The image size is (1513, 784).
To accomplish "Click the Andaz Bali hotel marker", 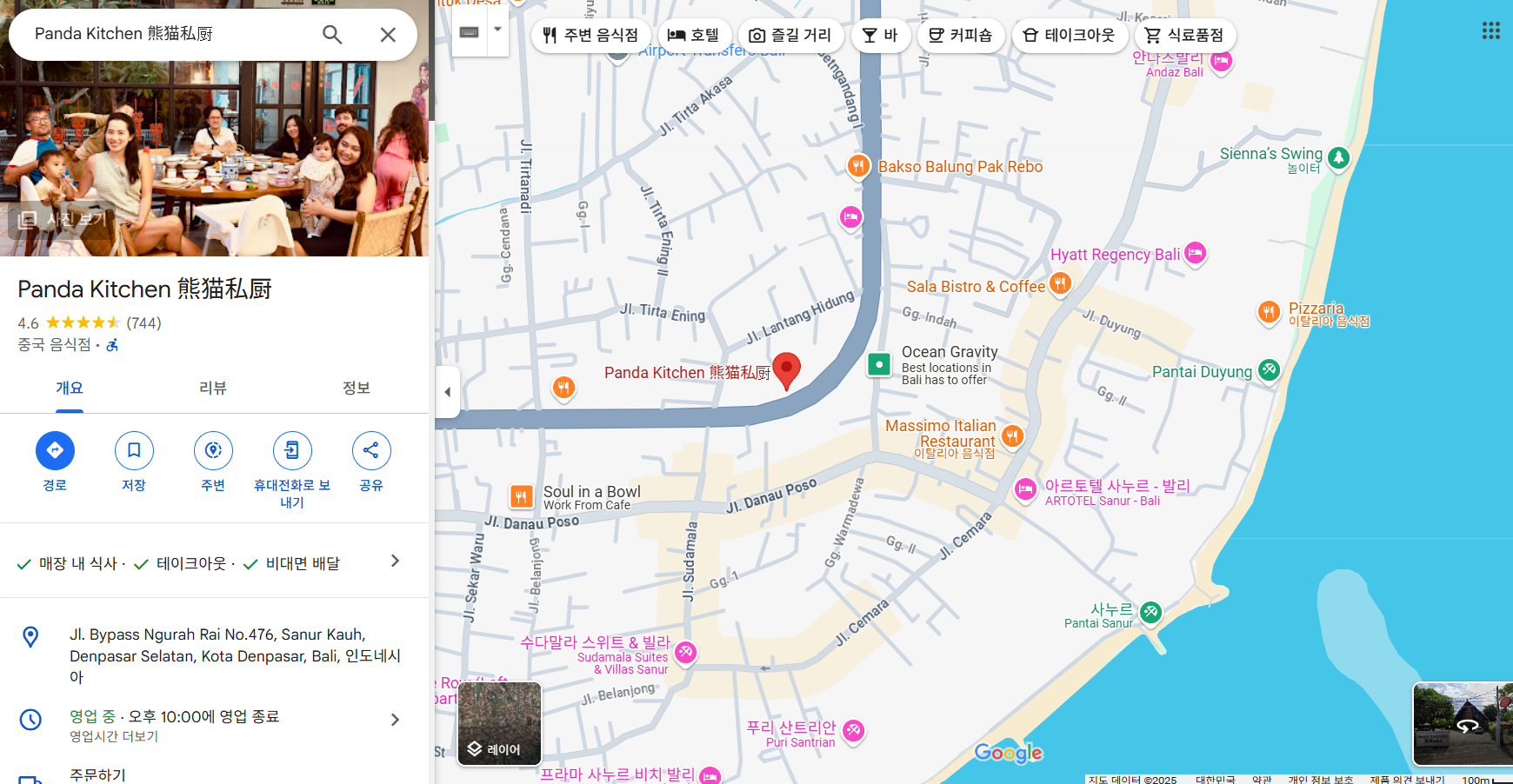I will click(x=1221, y=61).
